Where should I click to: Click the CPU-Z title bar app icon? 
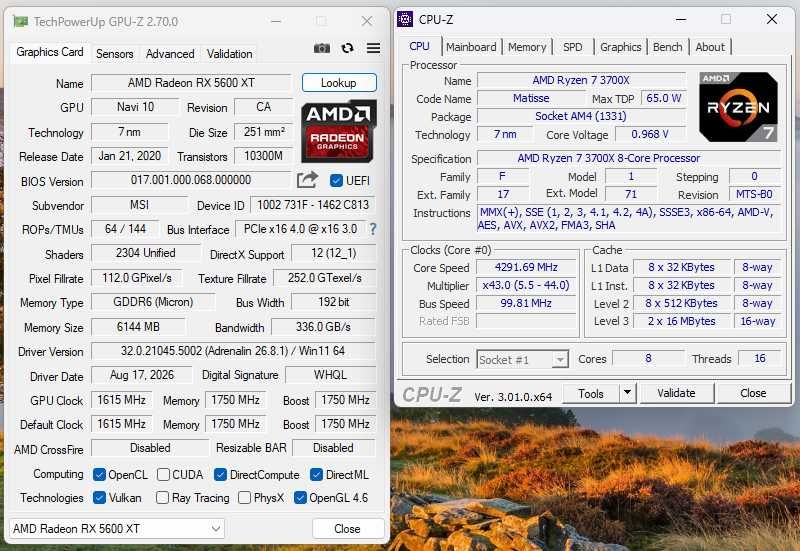pos(405,19)
